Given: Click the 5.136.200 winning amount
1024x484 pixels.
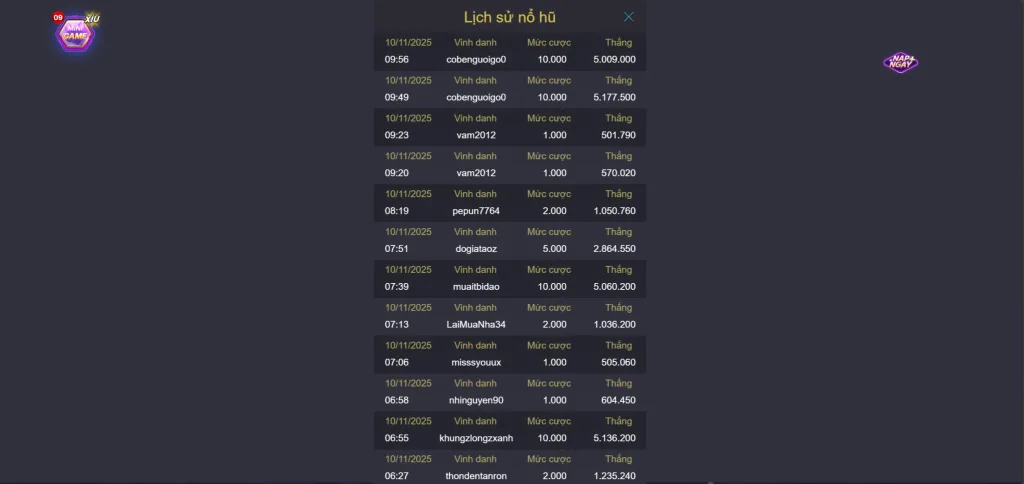Looking at the screenshot, I should pyautogui.click(x=614, y=438).
